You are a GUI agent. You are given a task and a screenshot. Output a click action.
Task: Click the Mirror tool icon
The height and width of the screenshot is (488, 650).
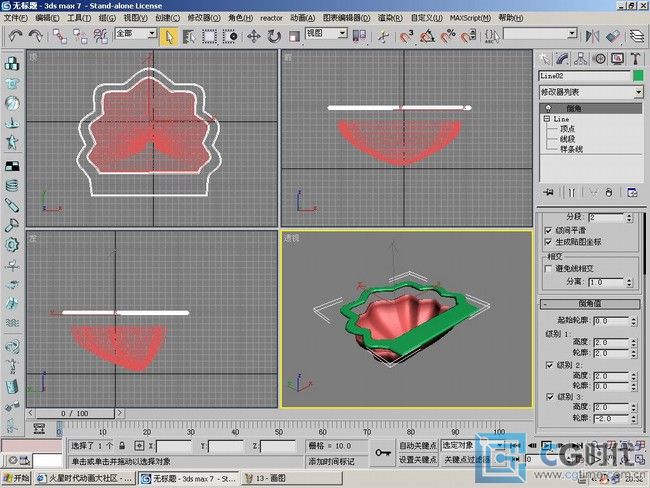(x=592, y=36)
